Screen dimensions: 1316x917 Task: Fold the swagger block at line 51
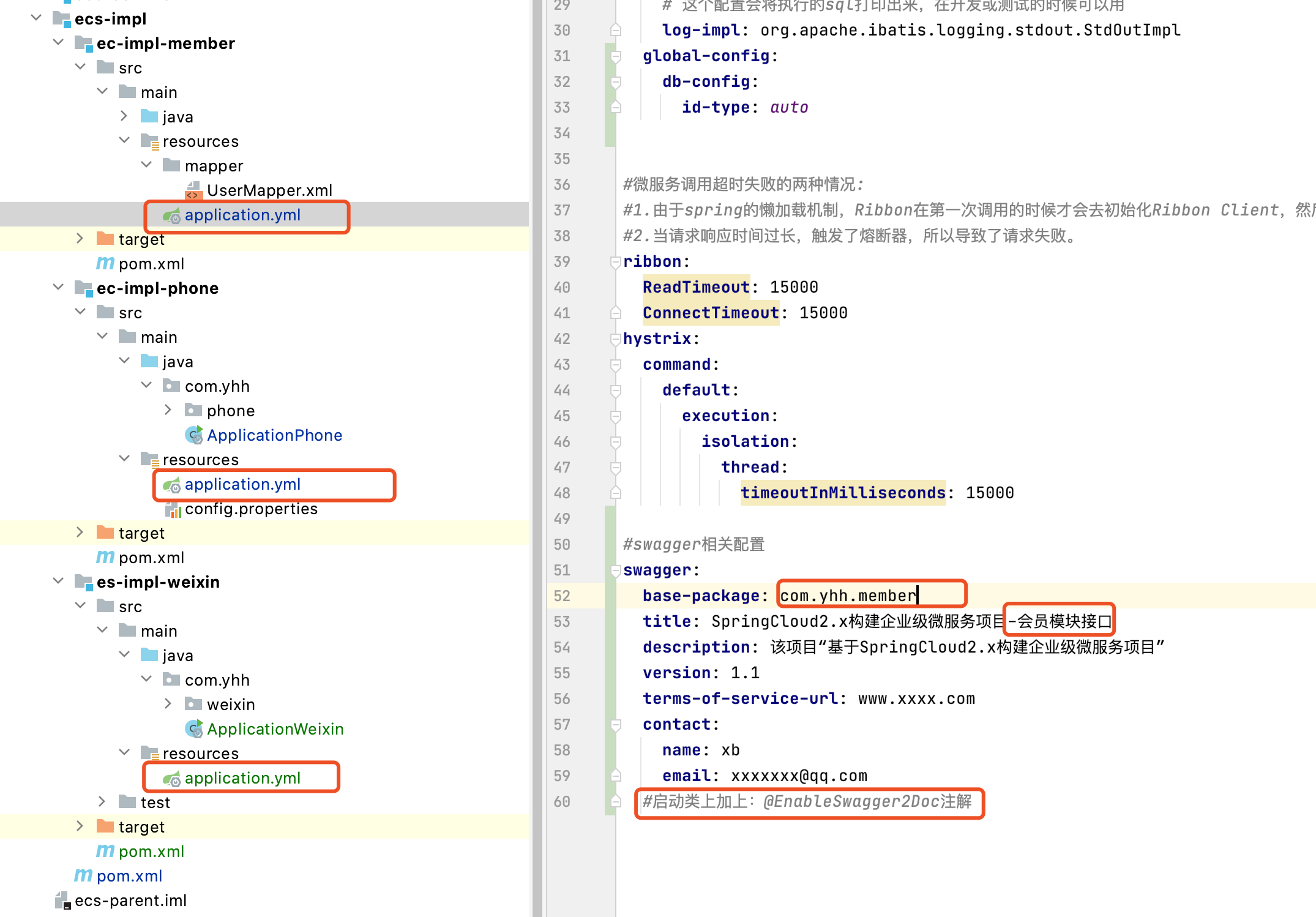[x=615, y=571]
